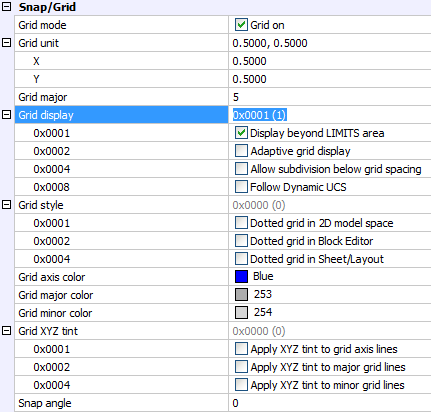Collapse the Grid XYZ tint group
Viewport: 431px width, 412px height.
[7, 331]
